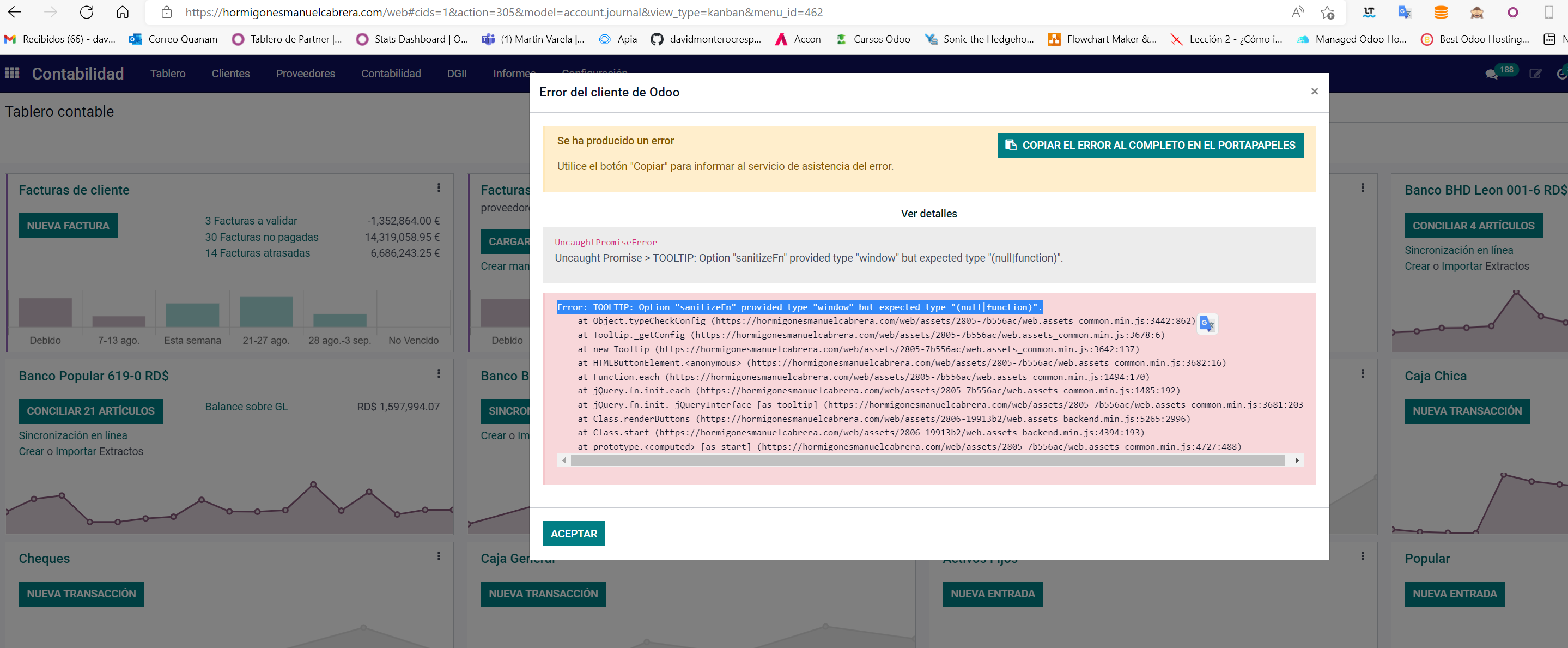Open conversations icon with 188 badge

tap(1491, 74)
